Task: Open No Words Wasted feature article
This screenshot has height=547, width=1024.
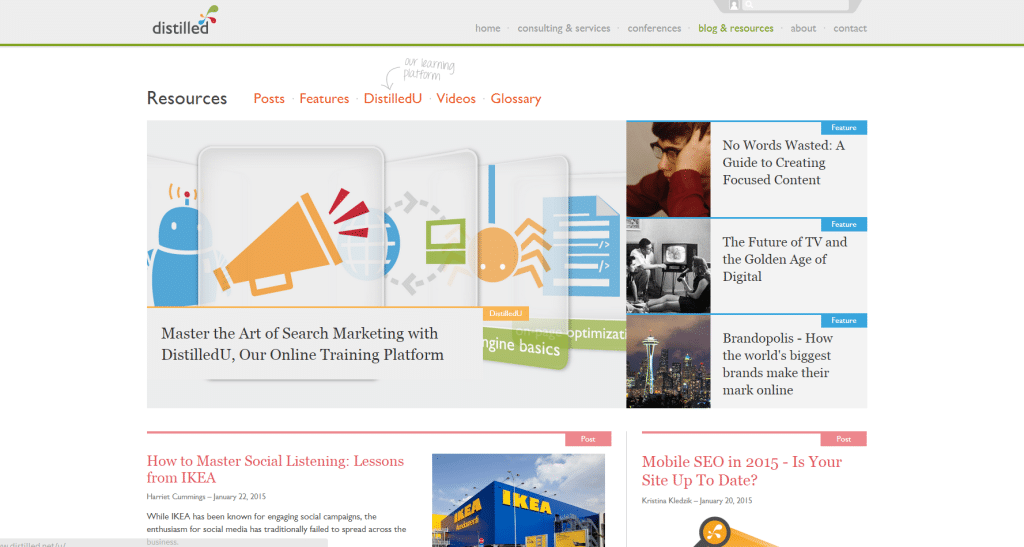Action: coord(783,163)
